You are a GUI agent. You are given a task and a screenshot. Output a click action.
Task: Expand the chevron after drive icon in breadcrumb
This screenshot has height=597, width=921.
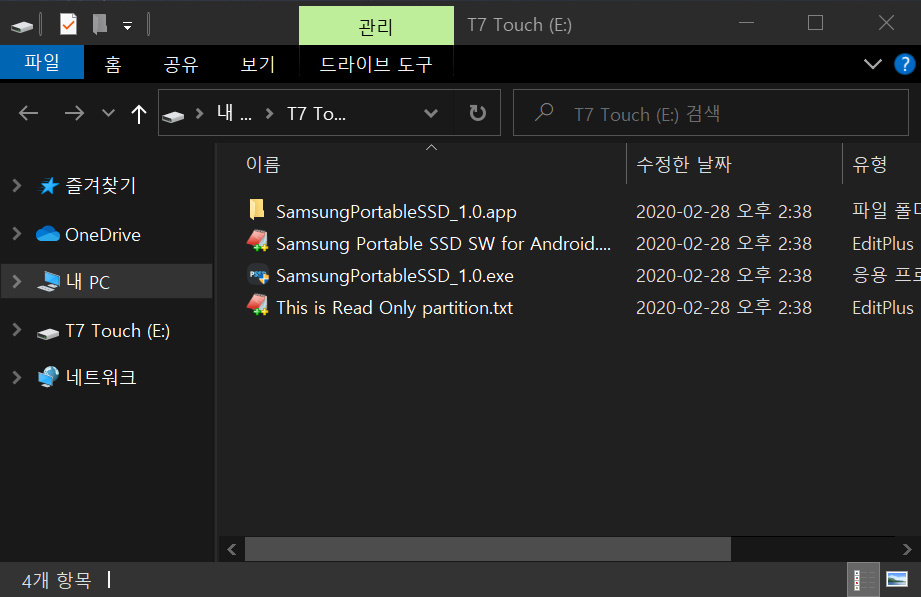tap(200, 113)
